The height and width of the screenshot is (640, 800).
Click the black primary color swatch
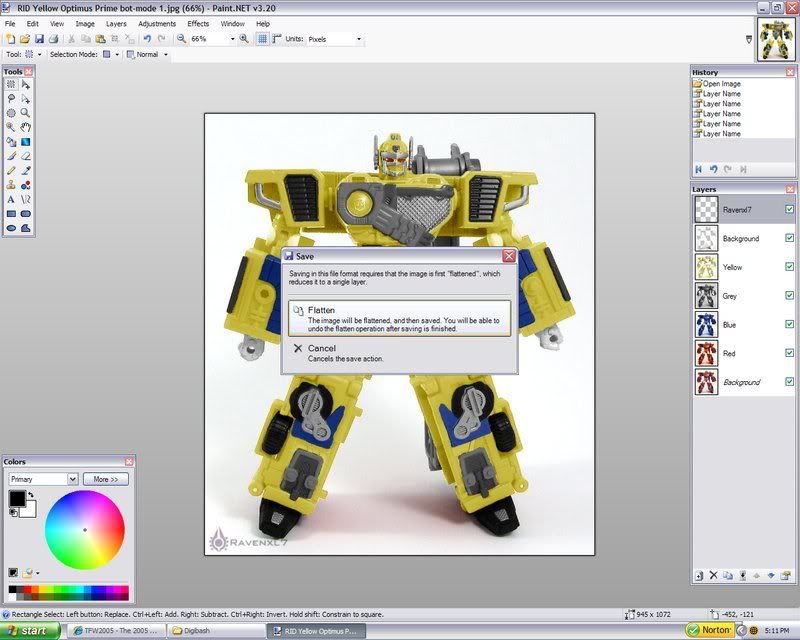[x=17, y=499]
